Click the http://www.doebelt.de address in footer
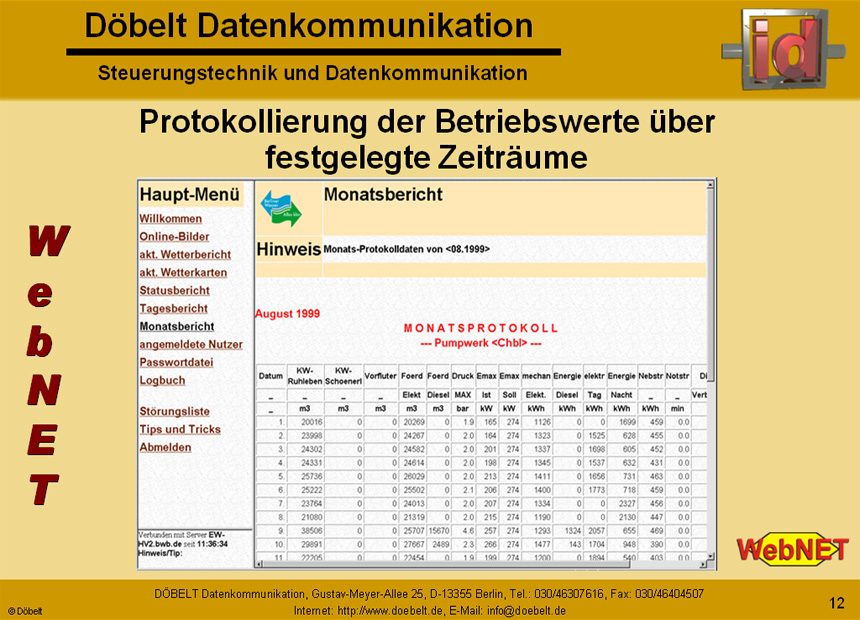 tap(391, 611)
